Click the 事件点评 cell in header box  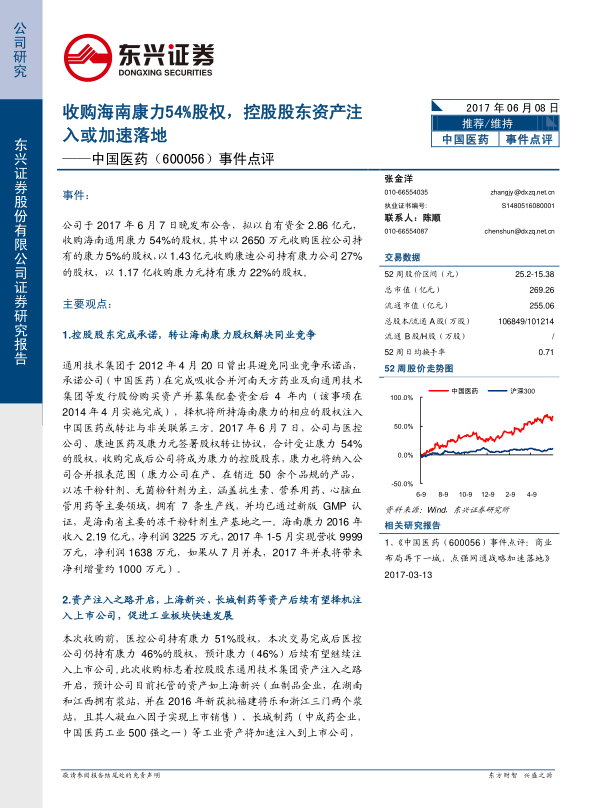click(529, 140)
